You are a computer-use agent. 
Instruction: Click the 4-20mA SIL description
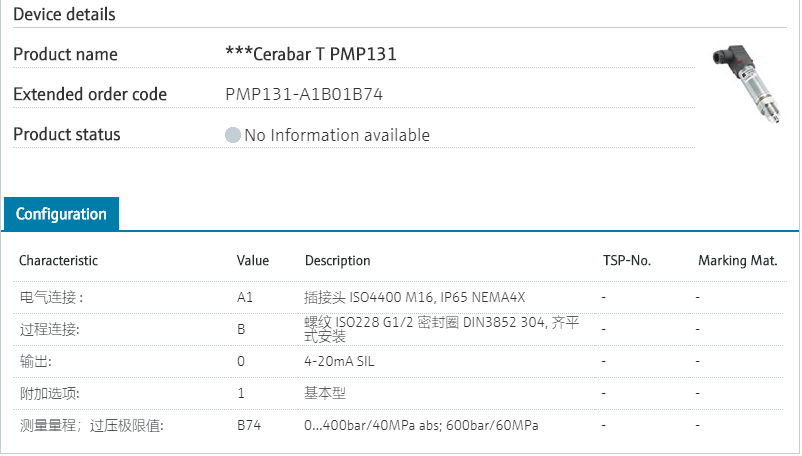click(345, 361)
